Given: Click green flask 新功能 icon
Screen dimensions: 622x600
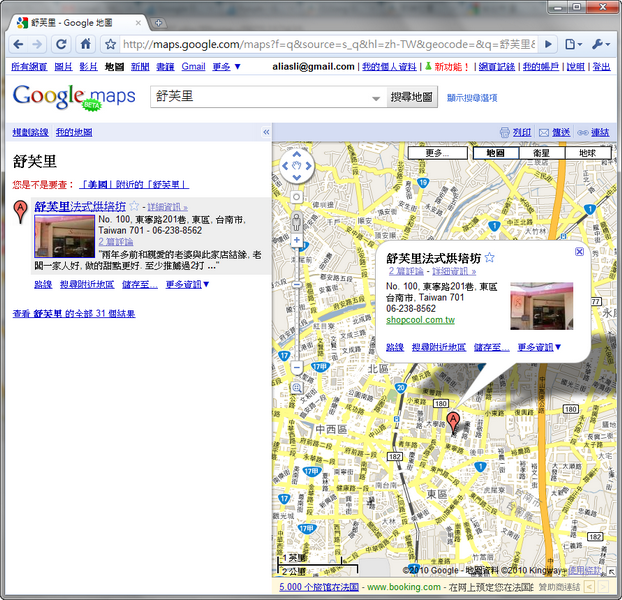Looking at the screenshot, I should [428, 66].
